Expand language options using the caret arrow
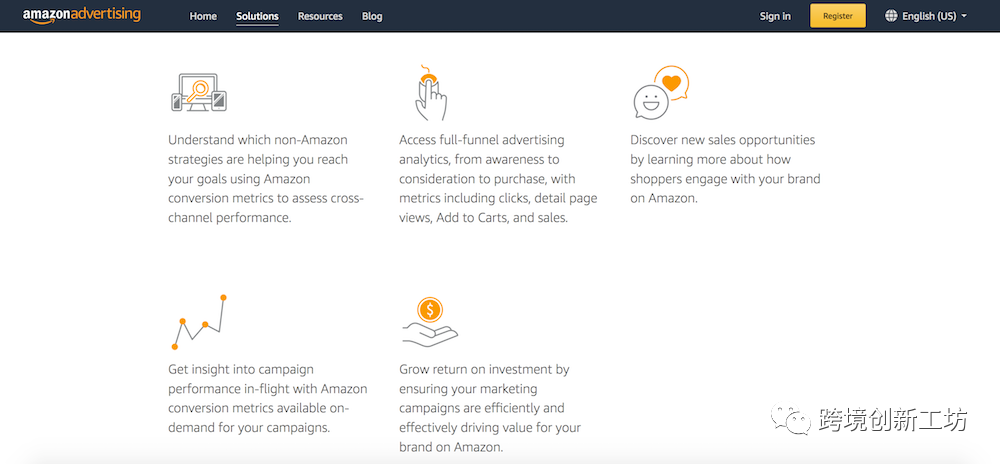1000x464 pixels. [x=964, y=16]
